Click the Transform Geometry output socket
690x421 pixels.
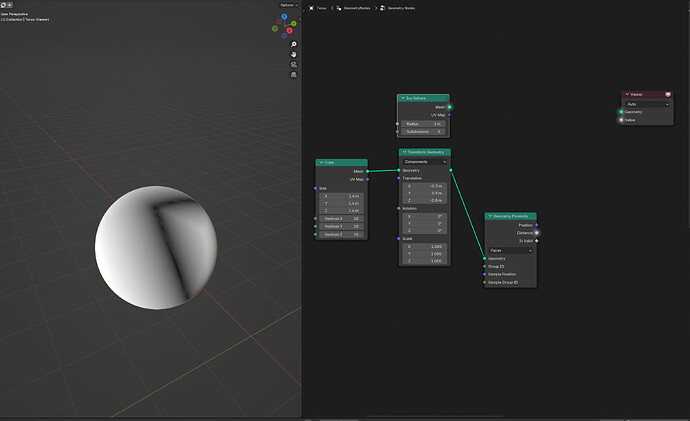(x=451, y=170)
